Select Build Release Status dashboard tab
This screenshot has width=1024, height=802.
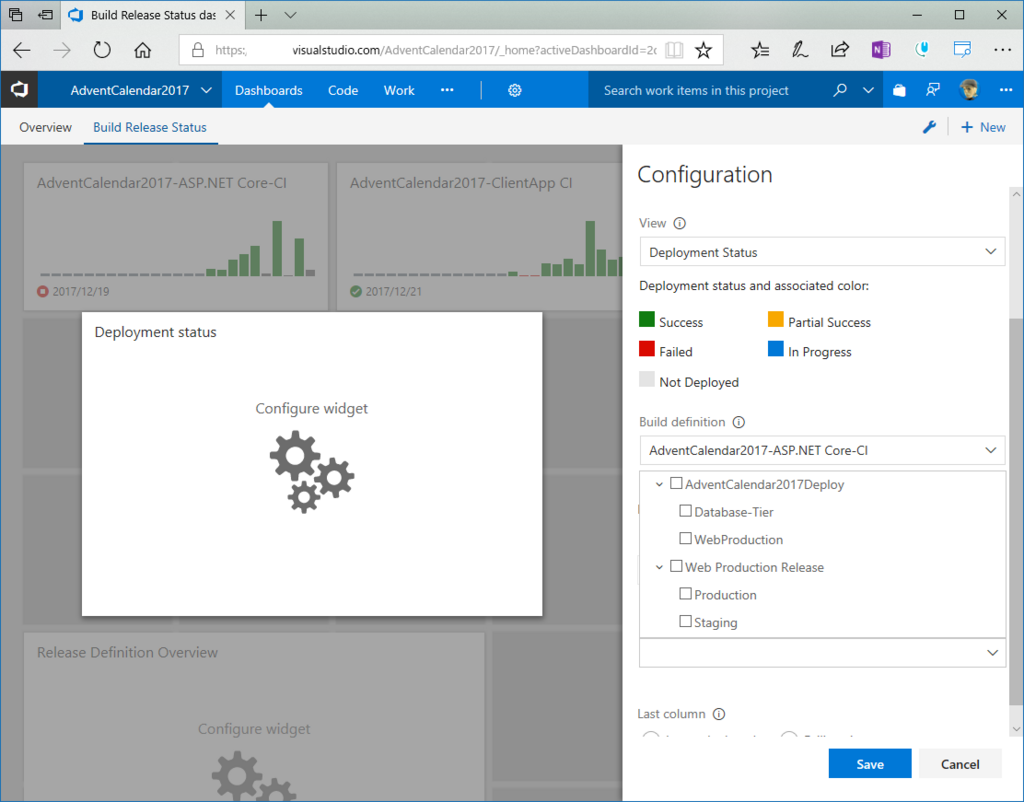pyautogui.click(x=150, y=127)
